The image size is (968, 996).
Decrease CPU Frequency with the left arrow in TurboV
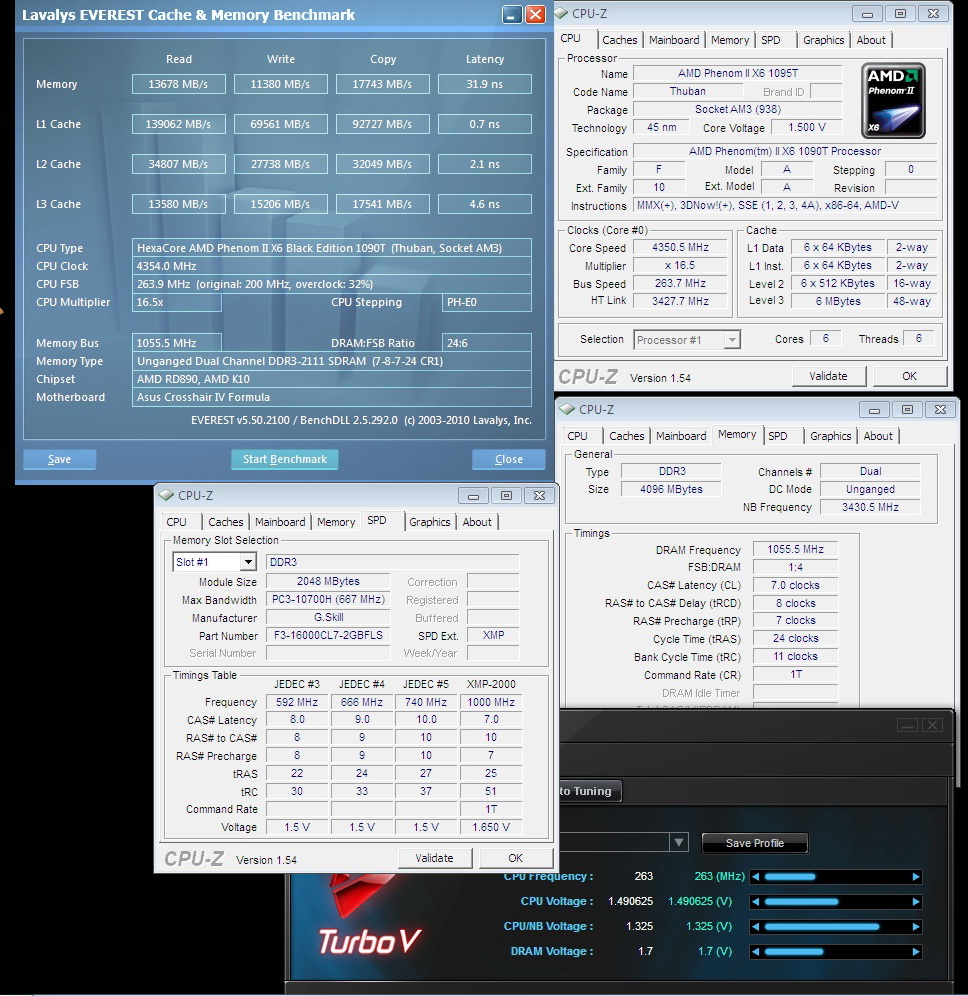tap(755, 877)
